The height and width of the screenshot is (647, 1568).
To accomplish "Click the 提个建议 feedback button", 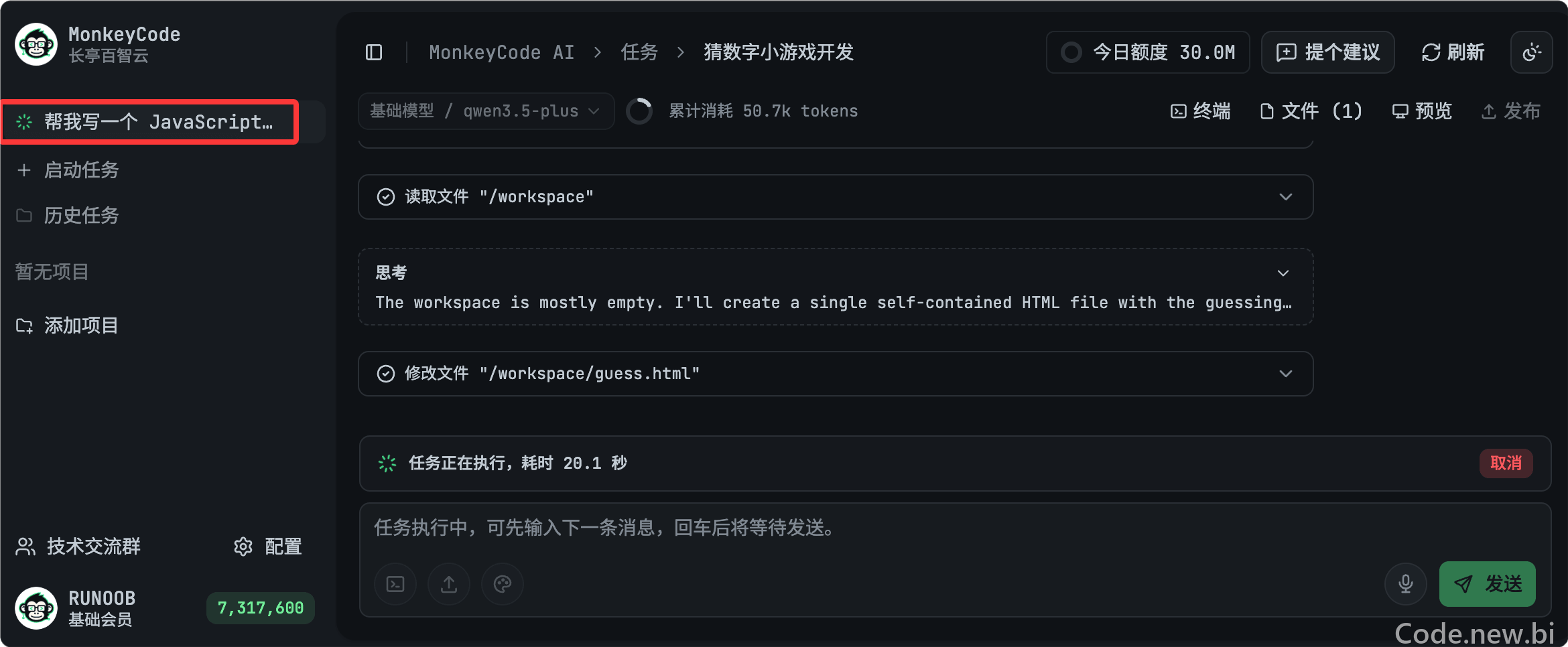I will coord(1328,52).
